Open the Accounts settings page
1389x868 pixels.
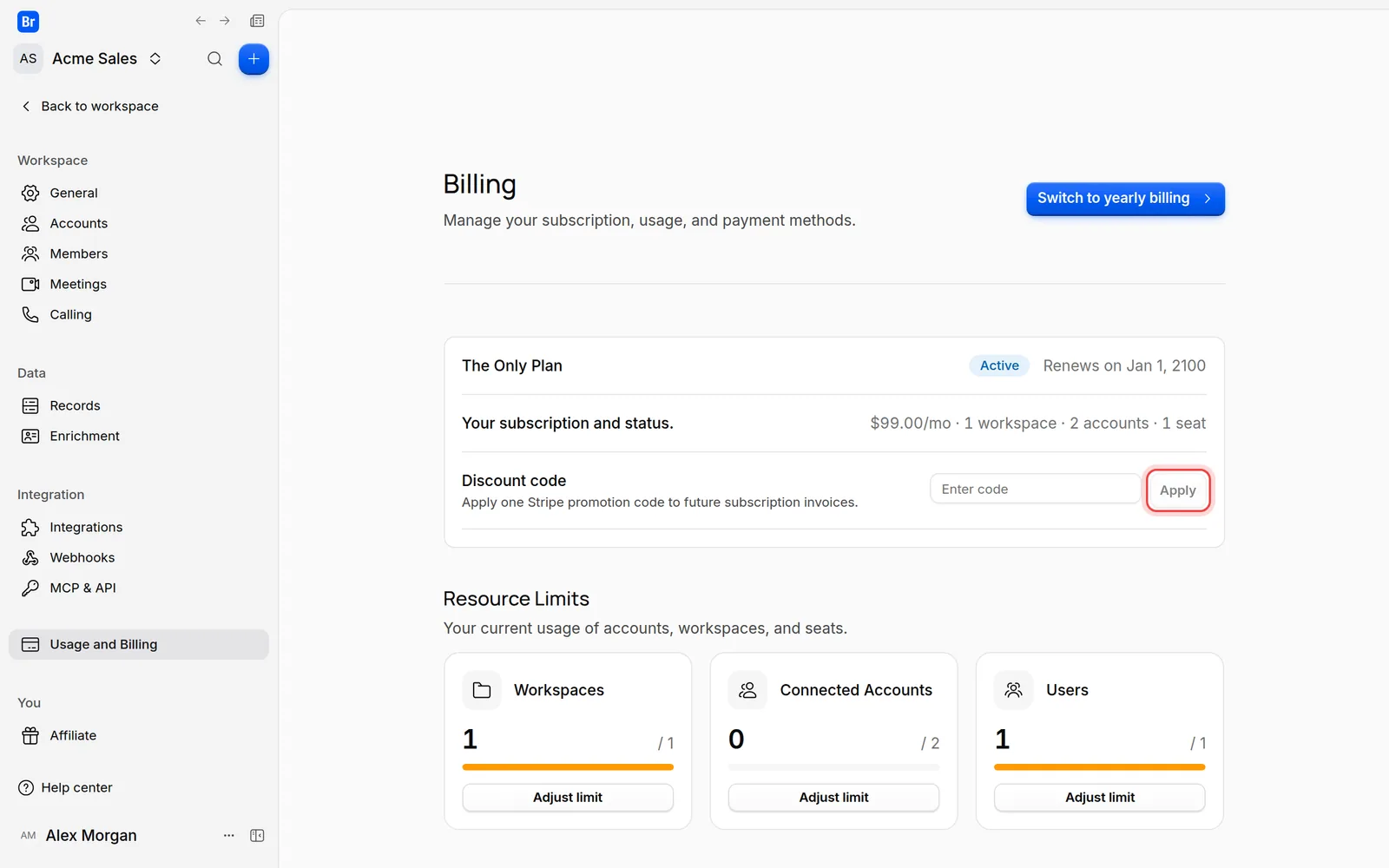[139, 223]
